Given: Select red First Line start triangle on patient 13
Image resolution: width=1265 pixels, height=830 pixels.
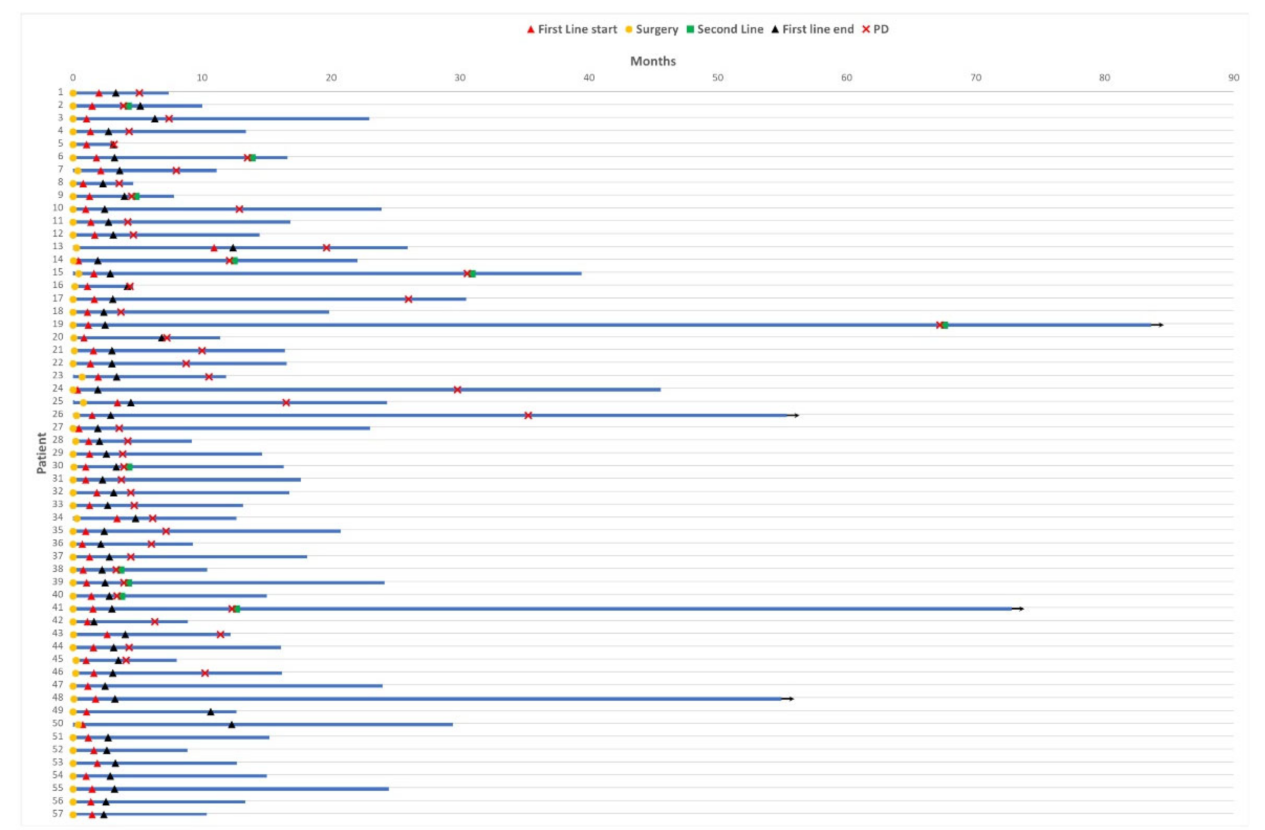Looking at the screenshot, I should pyautogui.click(x=214, y=247).
